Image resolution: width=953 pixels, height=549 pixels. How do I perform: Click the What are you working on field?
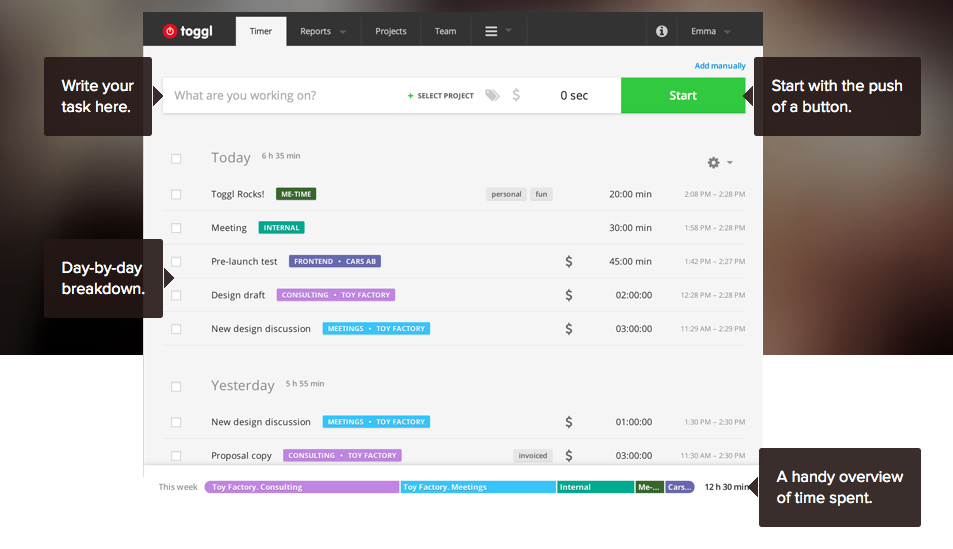pyautogui.click(x=246, y=95)
